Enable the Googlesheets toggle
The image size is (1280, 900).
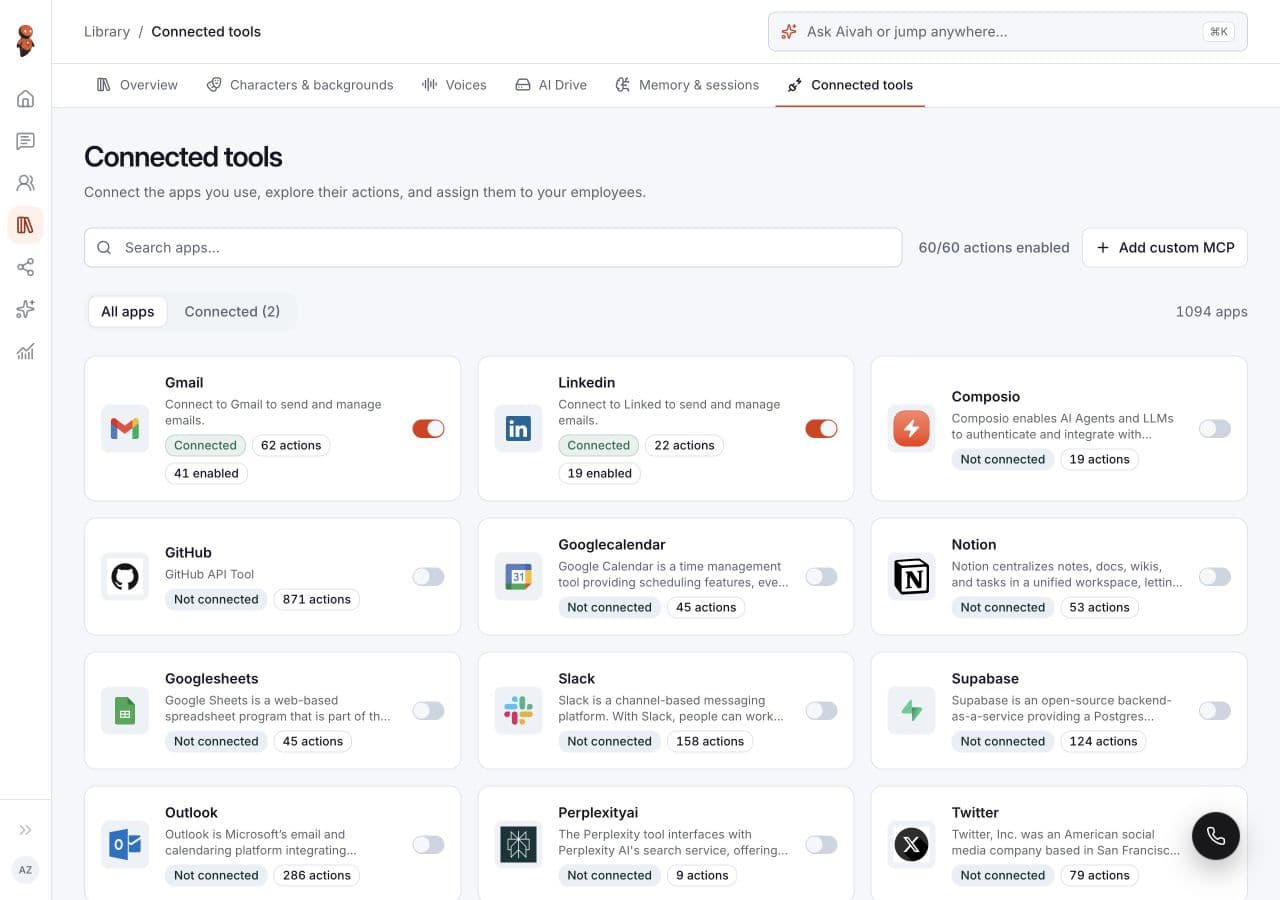click(428, 711)
